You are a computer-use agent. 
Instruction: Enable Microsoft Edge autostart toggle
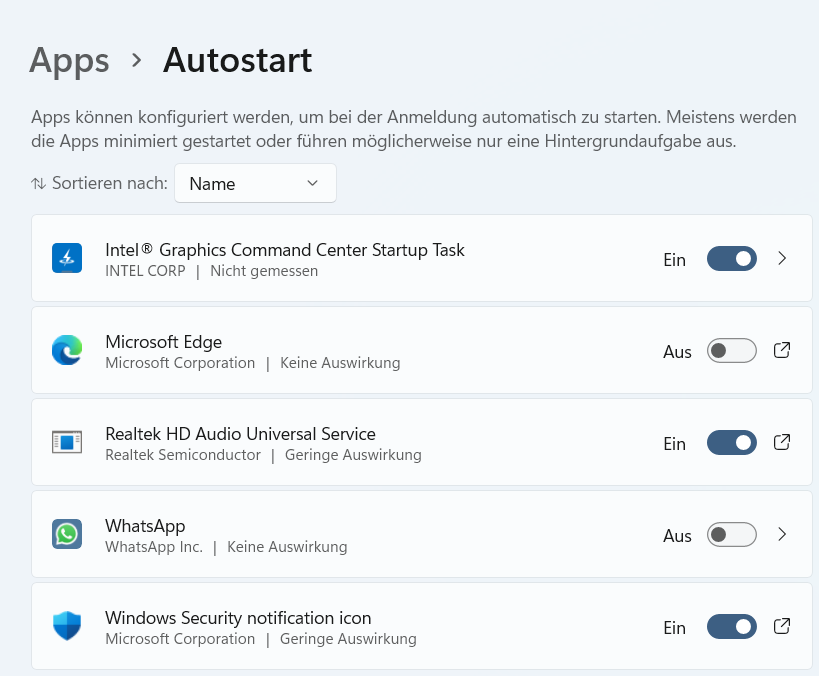pos(731,351)
